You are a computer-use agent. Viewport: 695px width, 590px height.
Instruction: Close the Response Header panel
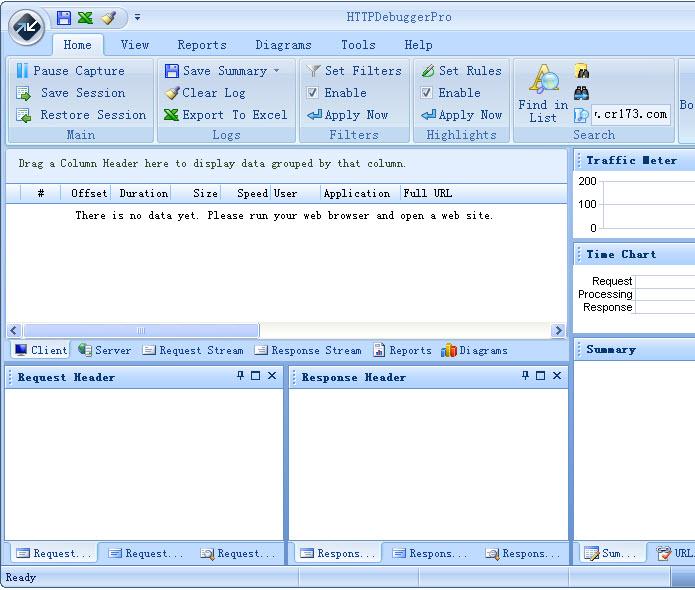coord(557,376)
